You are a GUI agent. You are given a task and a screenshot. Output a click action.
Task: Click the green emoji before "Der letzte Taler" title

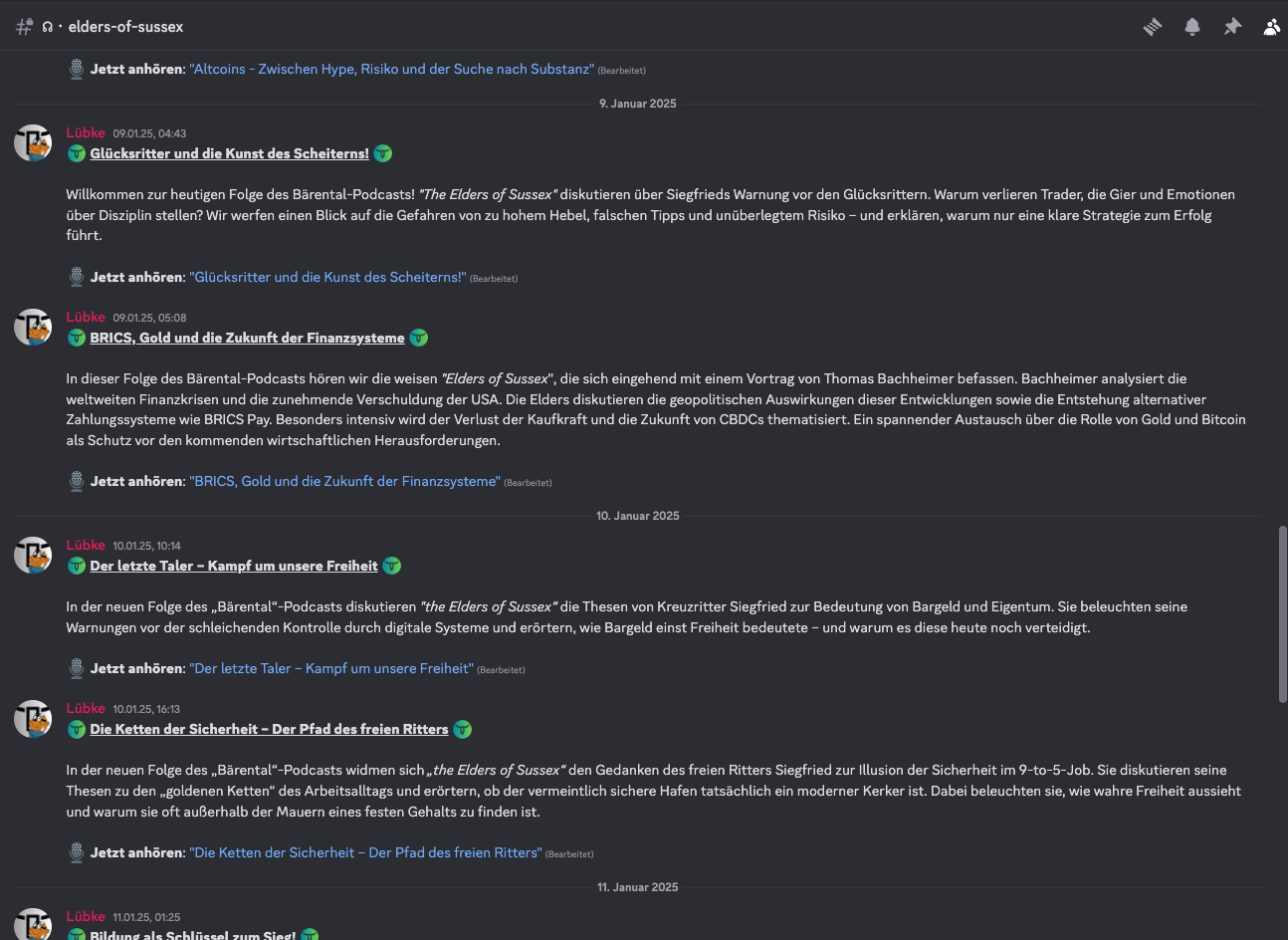point(77,566)
